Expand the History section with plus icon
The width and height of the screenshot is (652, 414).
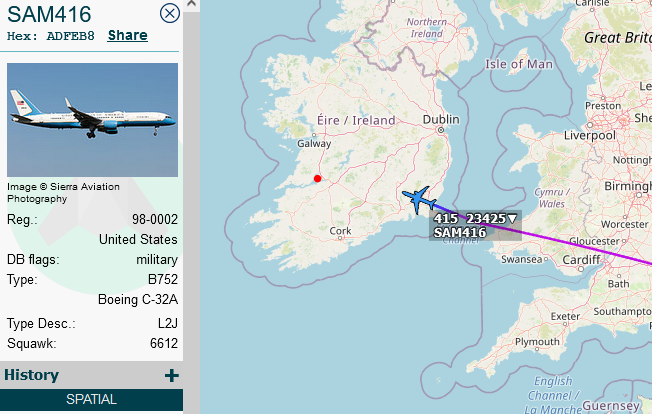click(x=172, y=375)
